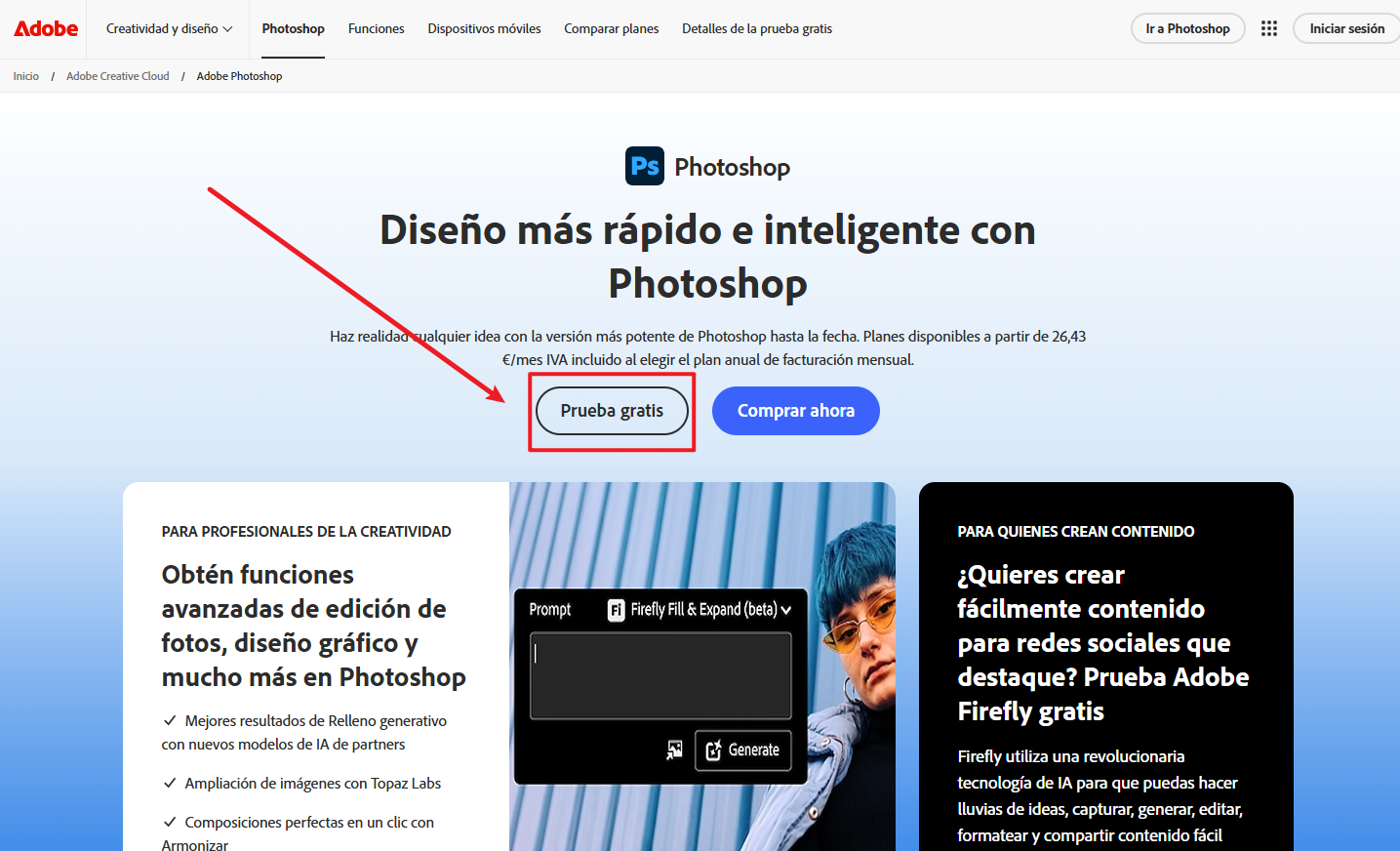Open Comparar planes from the navigation bar
Screen dimensions: 1400x851
(x=611, y=28)
